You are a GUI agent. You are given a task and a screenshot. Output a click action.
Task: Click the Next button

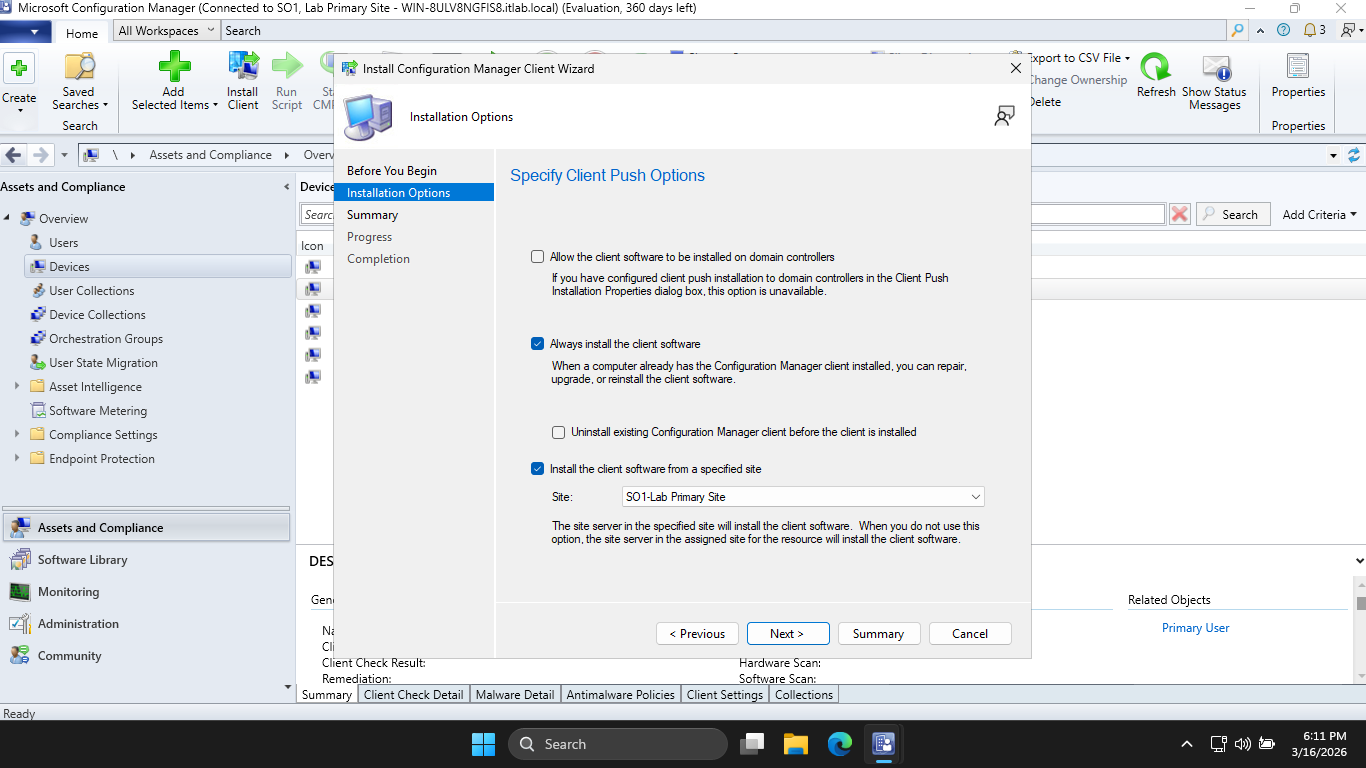[787, 634]
